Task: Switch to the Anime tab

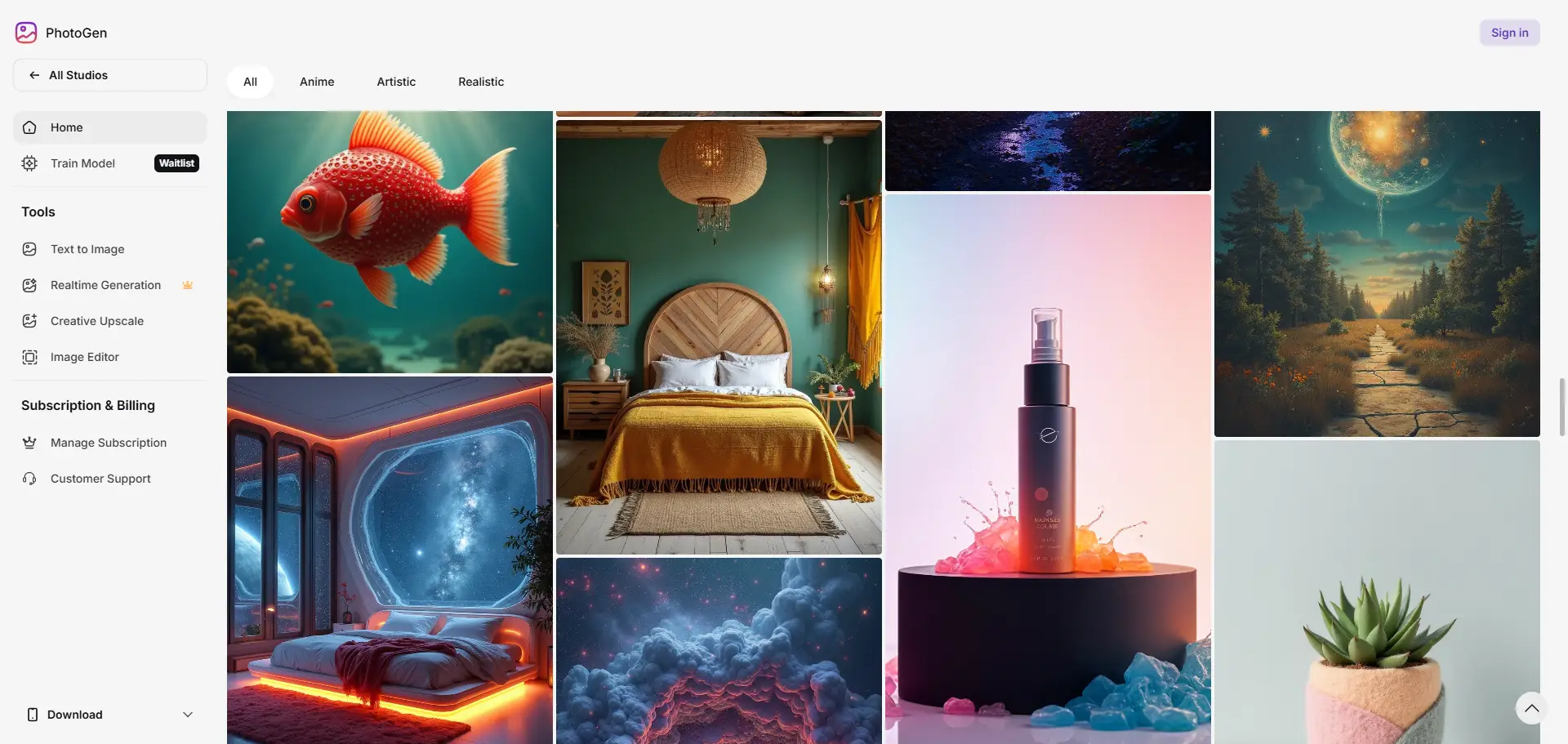Action: click(317, 82)
